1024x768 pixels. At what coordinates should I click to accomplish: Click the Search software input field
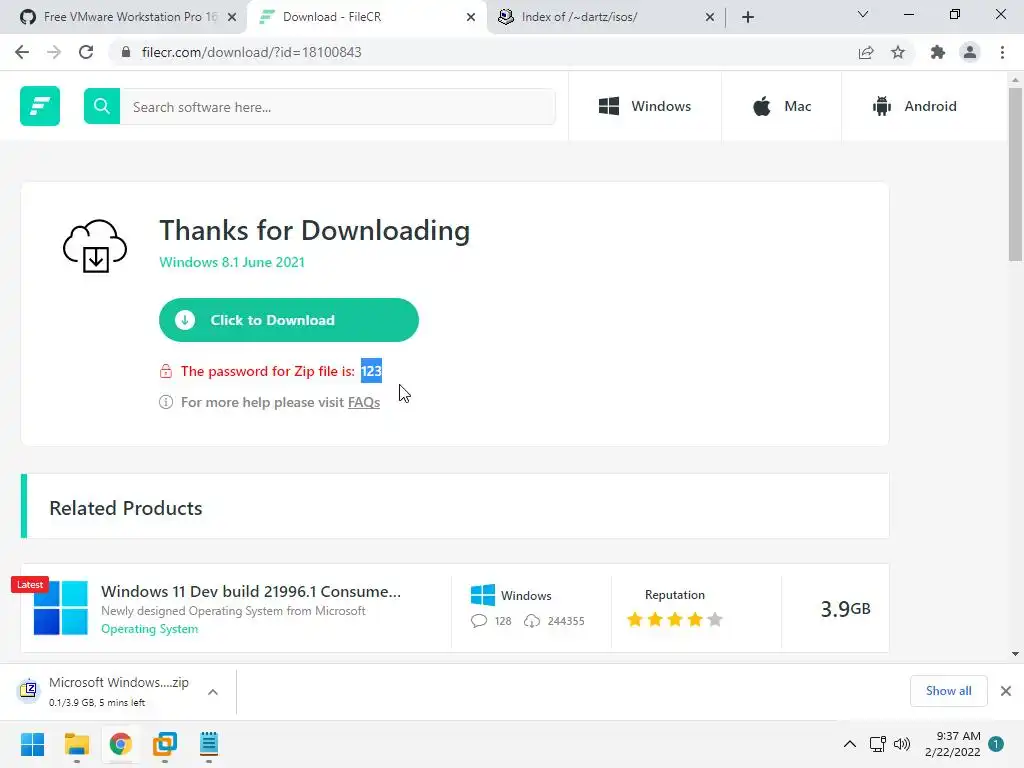[338, 106]
